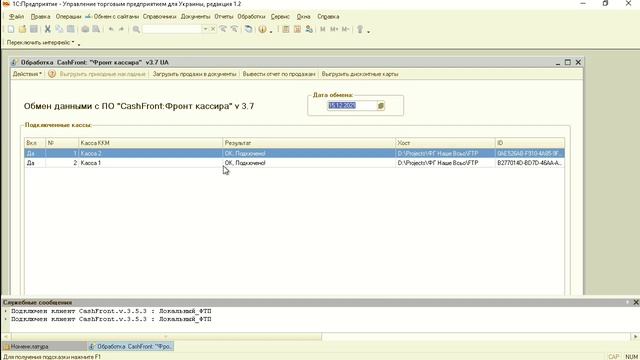Open the Справка menu
This screenshot has width=640, height=360.
[x=328, y=17]
